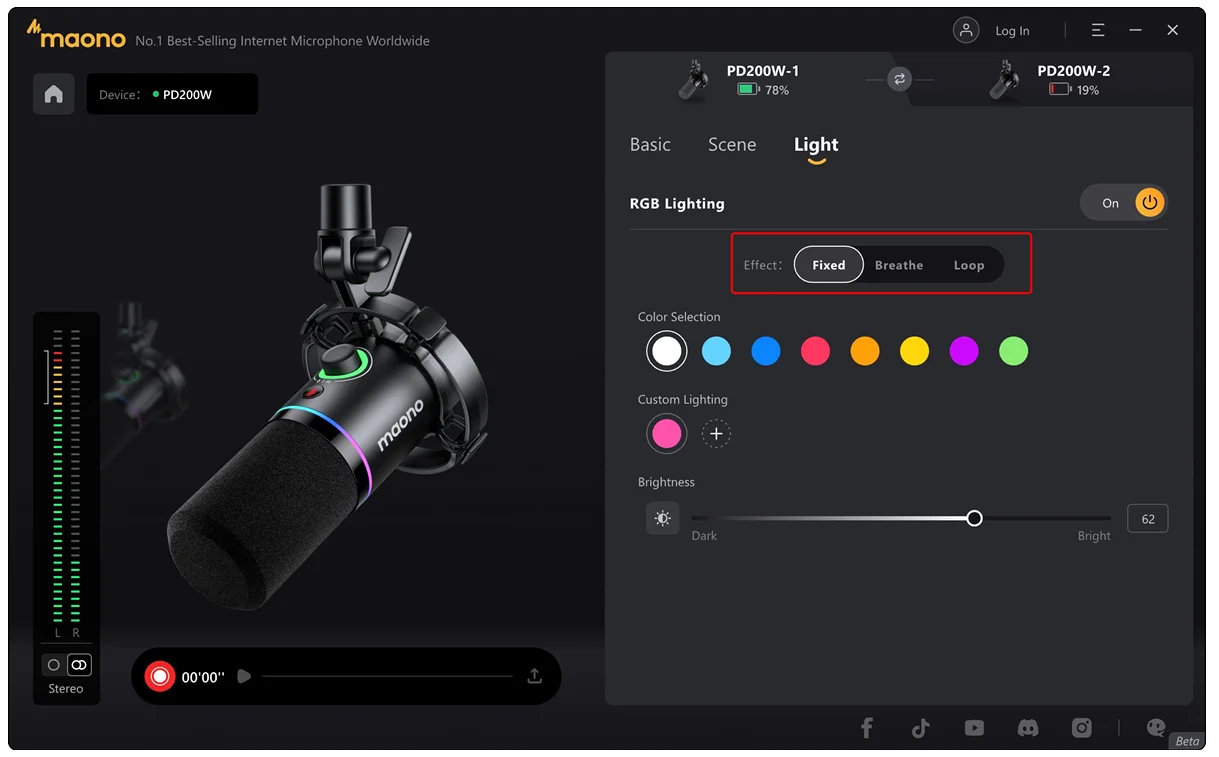Select the Breathe lighting effect

click(898, 265)
